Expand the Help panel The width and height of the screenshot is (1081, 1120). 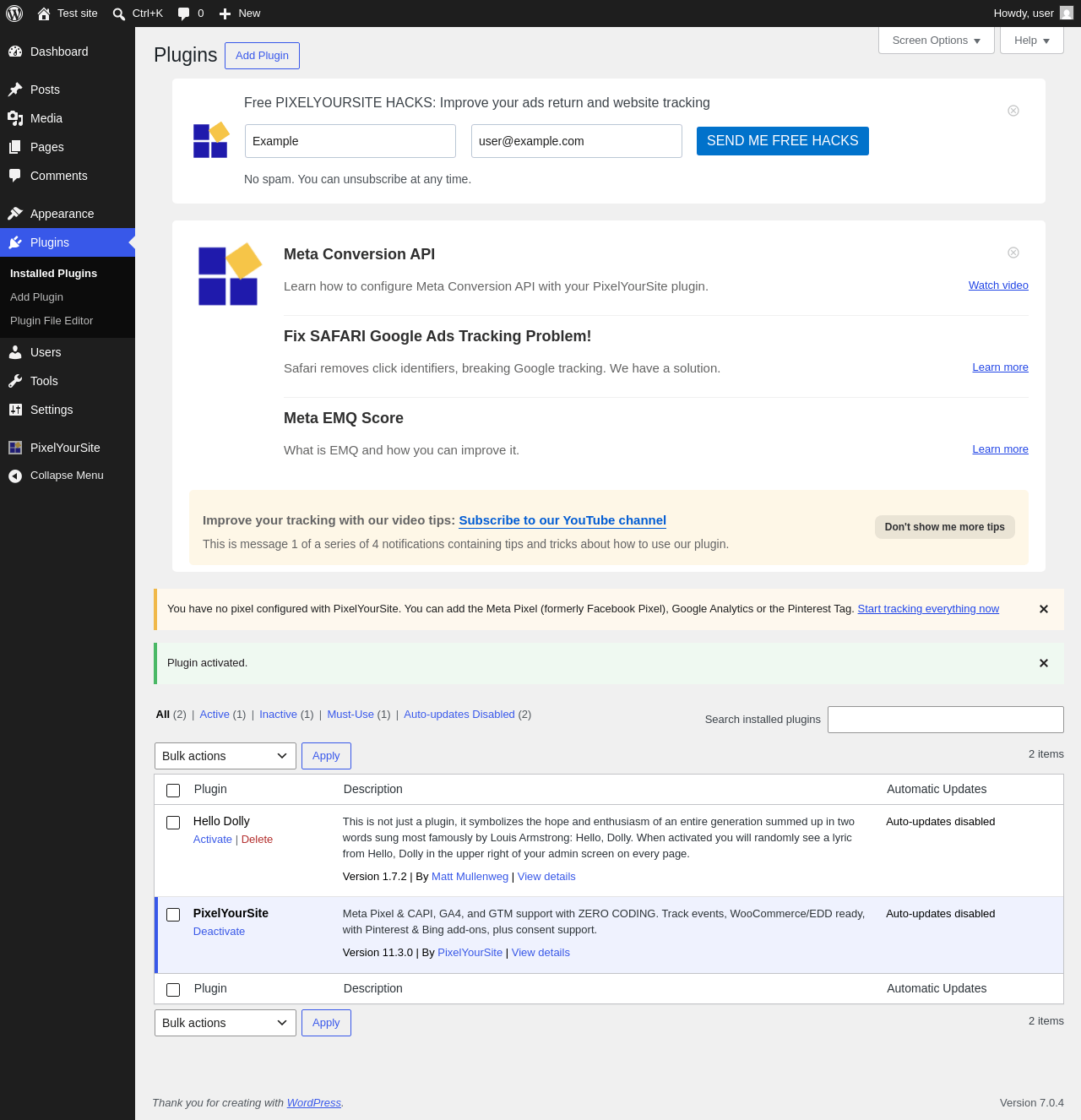click(x=1032, y=41)
